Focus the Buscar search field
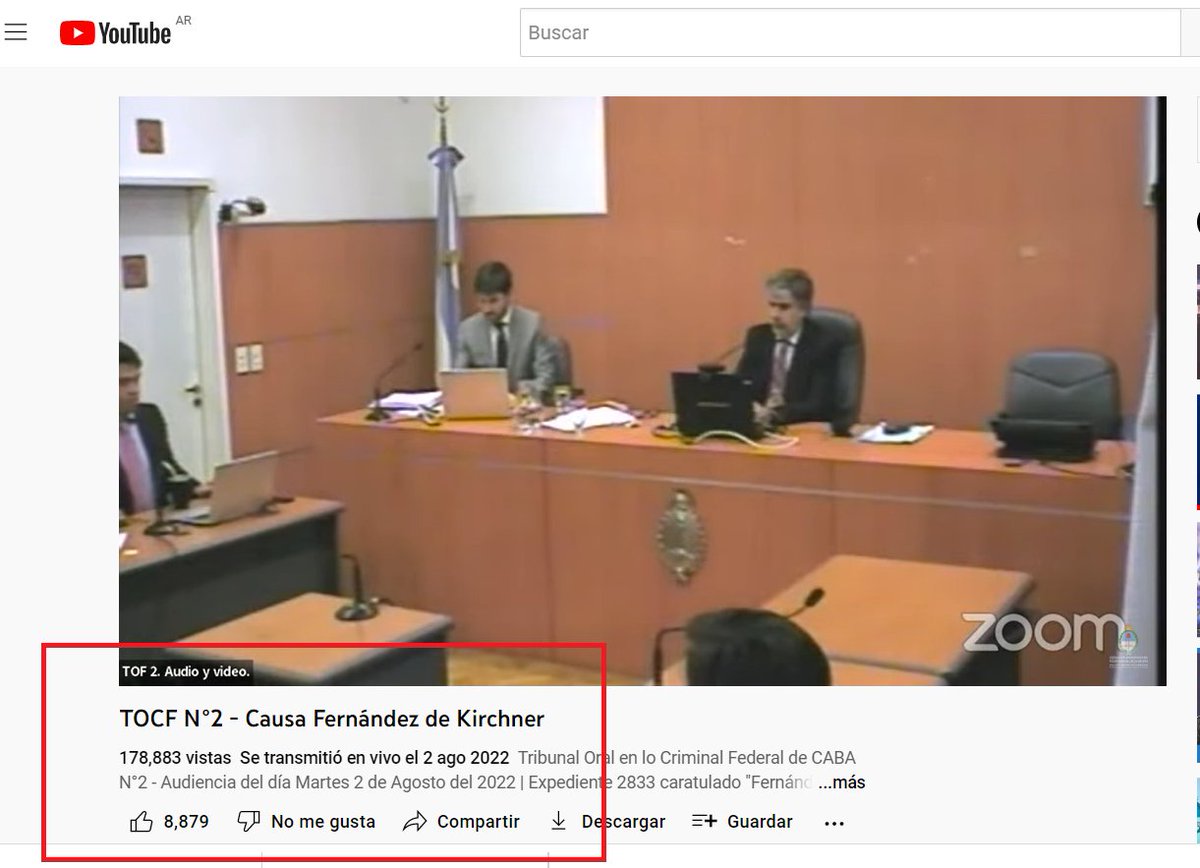This screenshot has height=868, width=1200. [x=850, y=32]
